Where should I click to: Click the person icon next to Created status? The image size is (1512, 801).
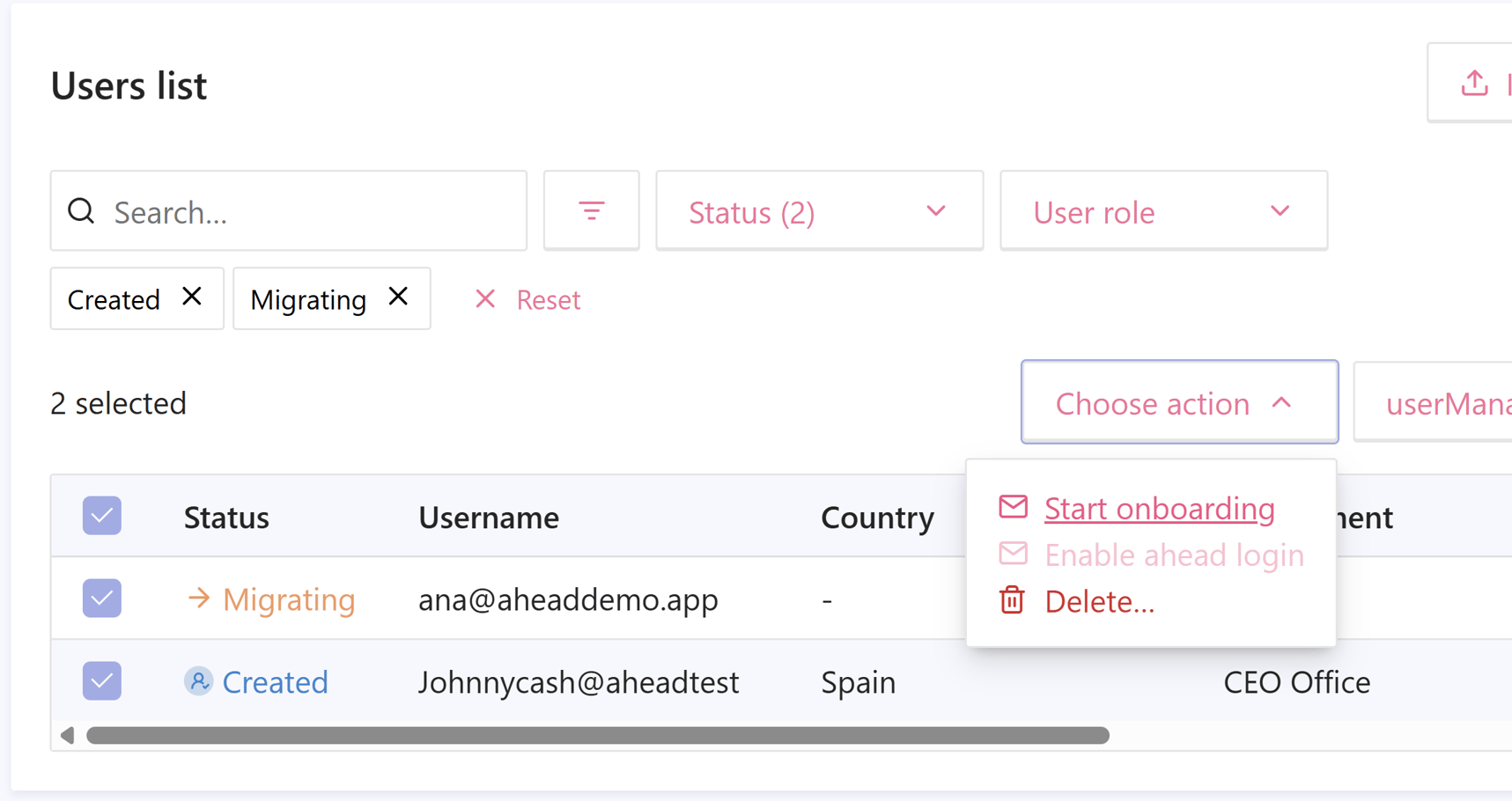tap(199, 680)
